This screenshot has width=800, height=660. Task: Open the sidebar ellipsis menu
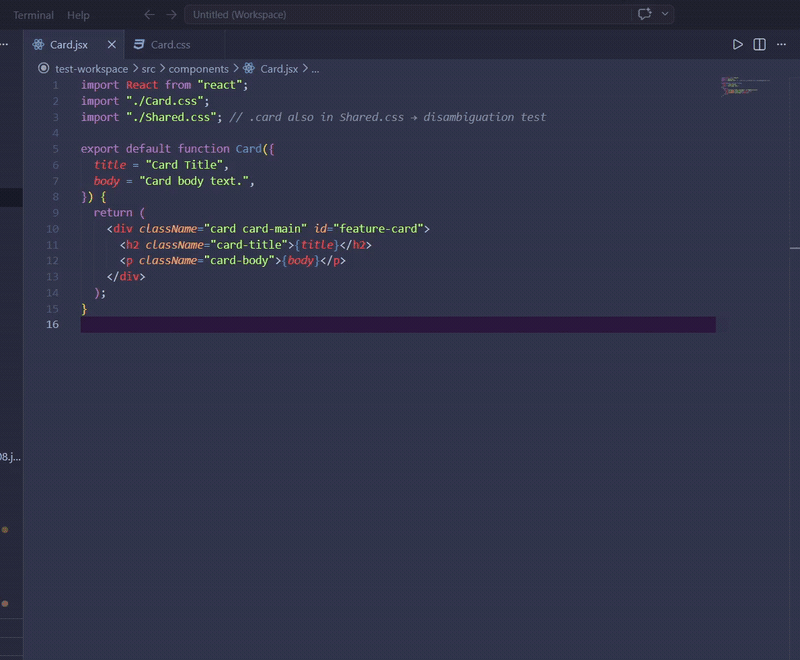pyautogui.click(x=4, y=45)
